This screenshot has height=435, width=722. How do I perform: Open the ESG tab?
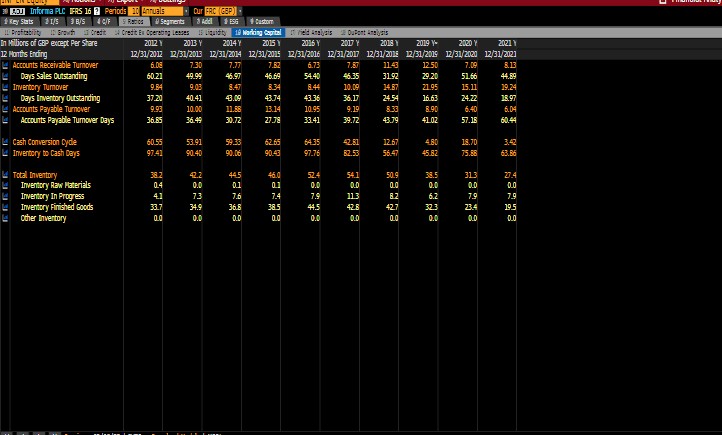click(x=232, y=22)
